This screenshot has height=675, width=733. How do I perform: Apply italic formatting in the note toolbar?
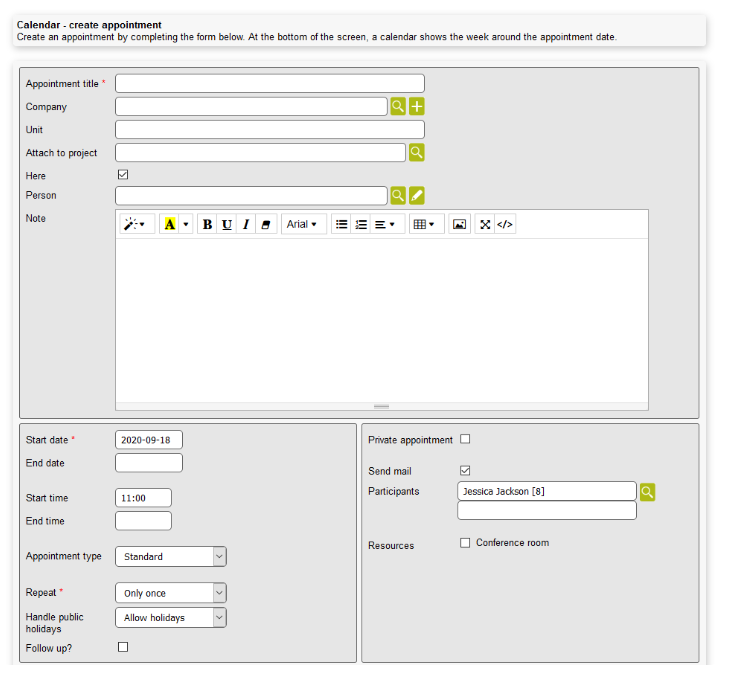pyautogui.click(x=246, y=224)
